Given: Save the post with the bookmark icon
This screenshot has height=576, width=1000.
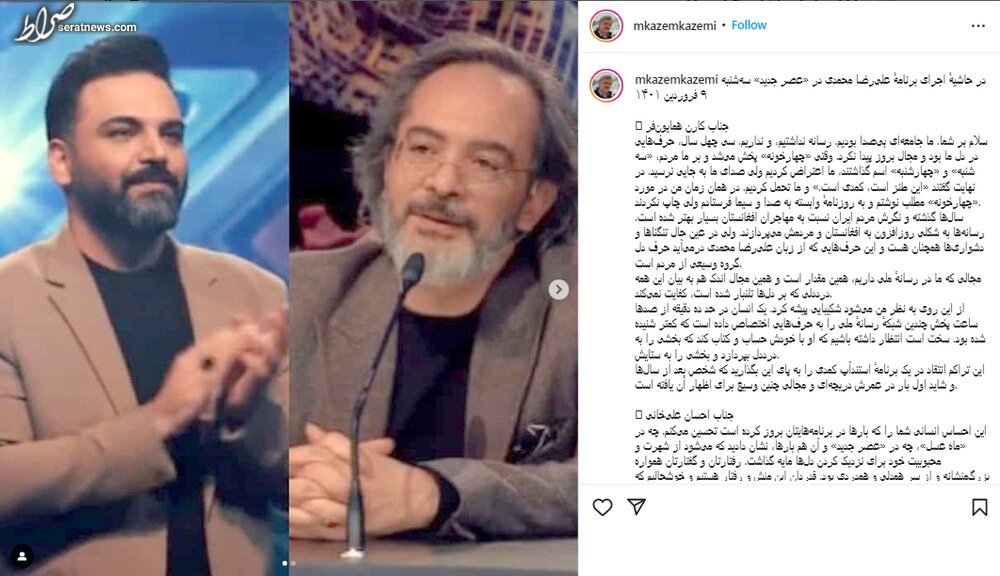Looking at the screenshot, I should click(979, 507).
